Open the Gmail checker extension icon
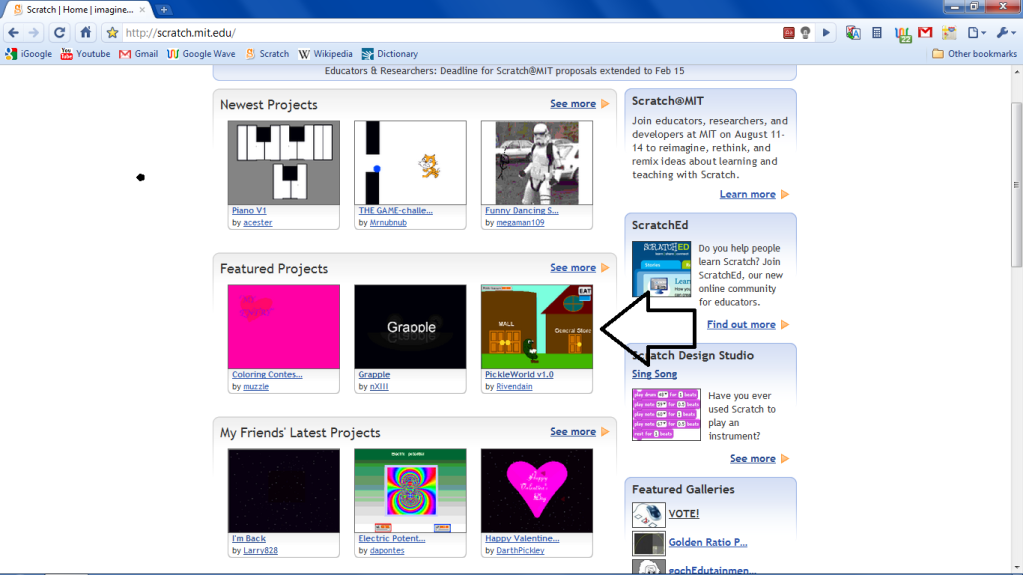The image size is (1023, 575). point(925,33)
